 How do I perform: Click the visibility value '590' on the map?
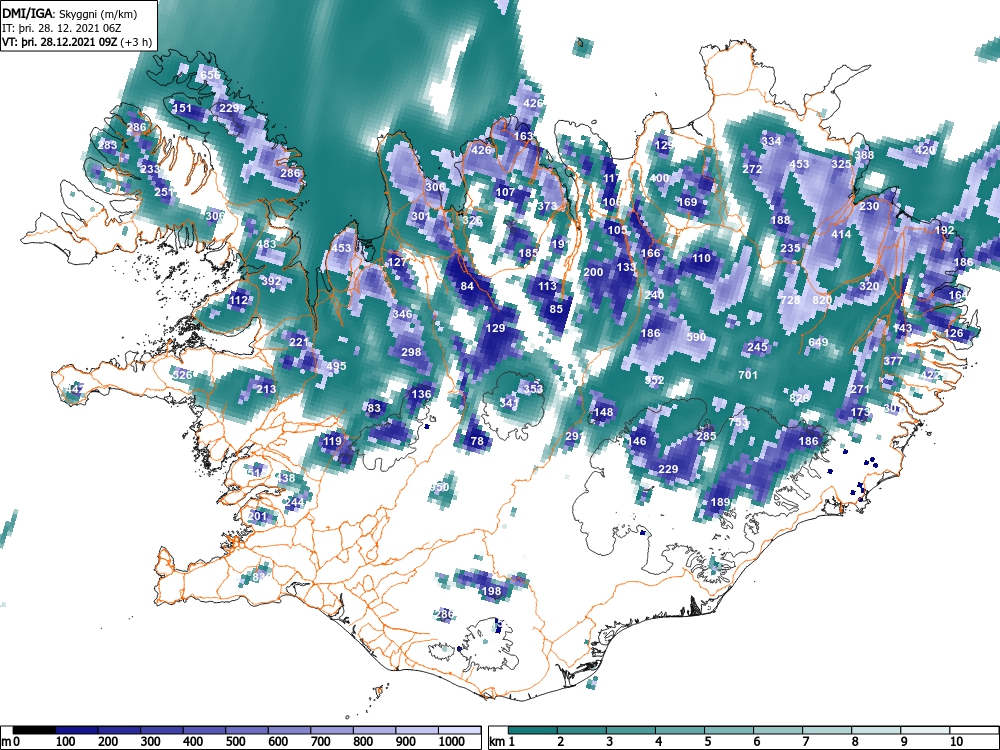pyautogui.click(x=696, y=337)
